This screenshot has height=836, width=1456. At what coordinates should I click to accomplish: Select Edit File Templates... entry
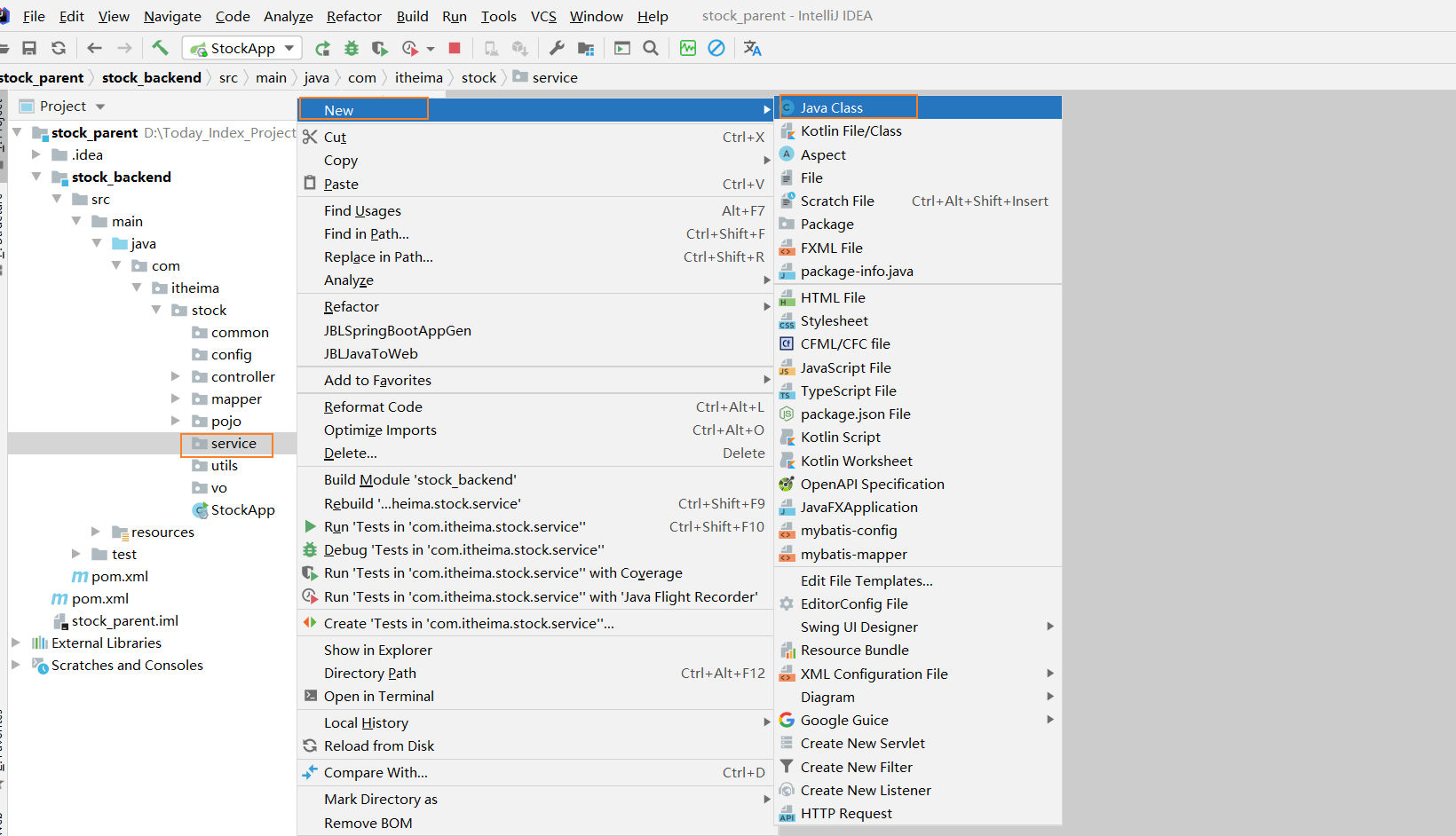tap(919, 580)
